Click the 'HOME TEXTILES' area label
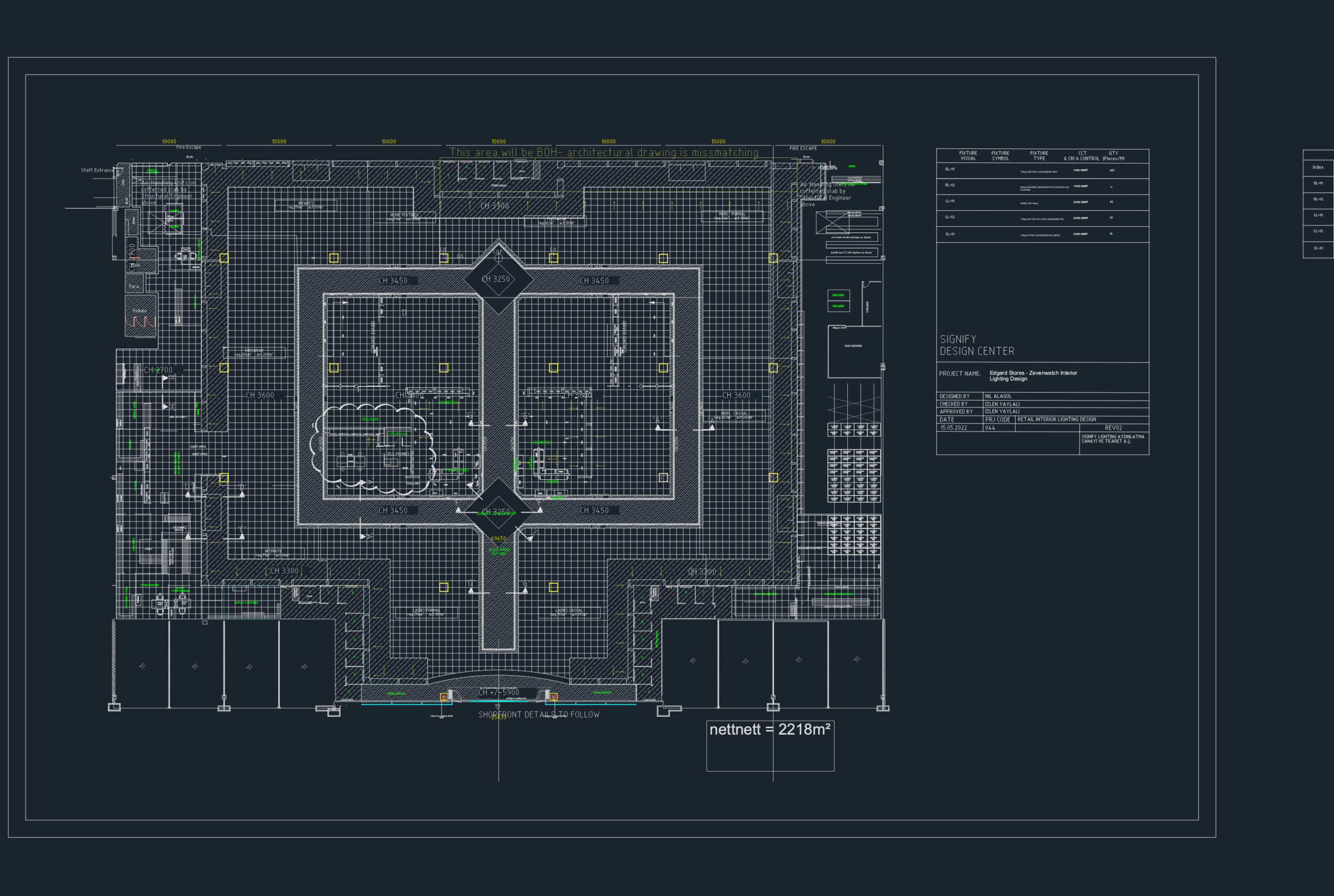This screenshot has width=1334, height=896. 404,215
